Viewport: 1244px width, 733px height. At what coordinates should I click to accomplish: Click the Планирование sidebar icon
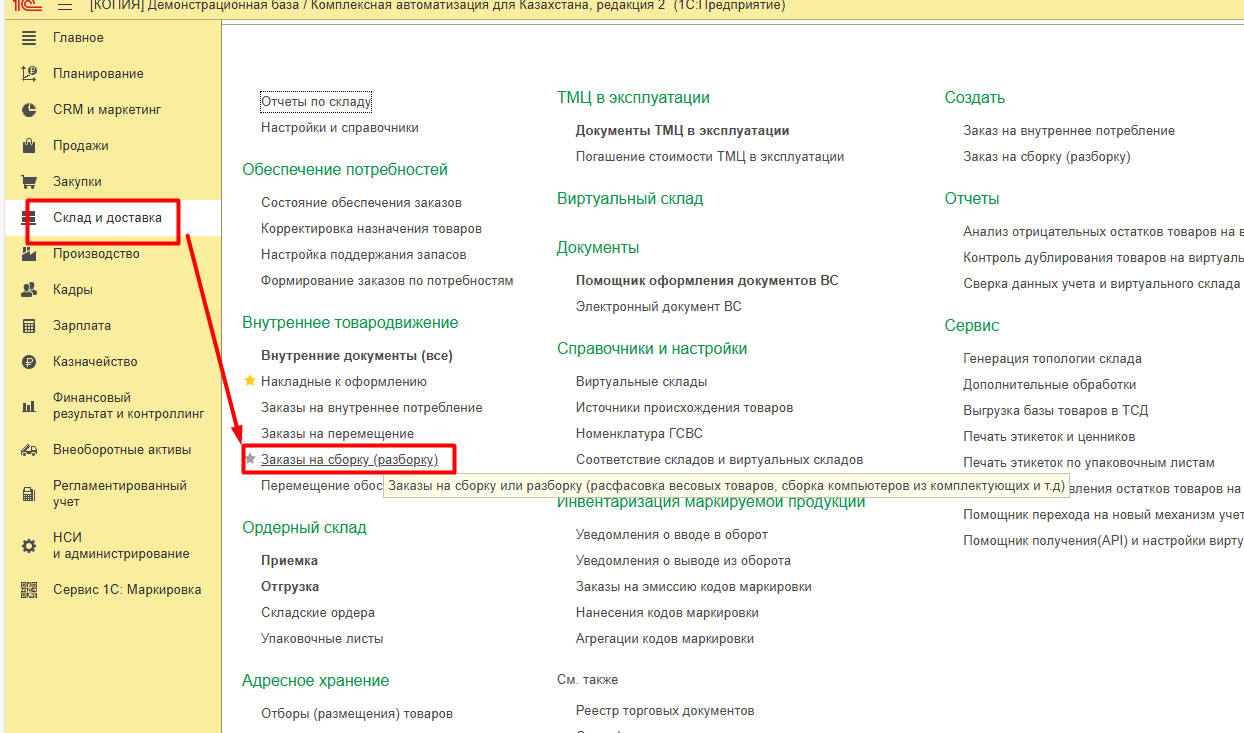point(29,74)
